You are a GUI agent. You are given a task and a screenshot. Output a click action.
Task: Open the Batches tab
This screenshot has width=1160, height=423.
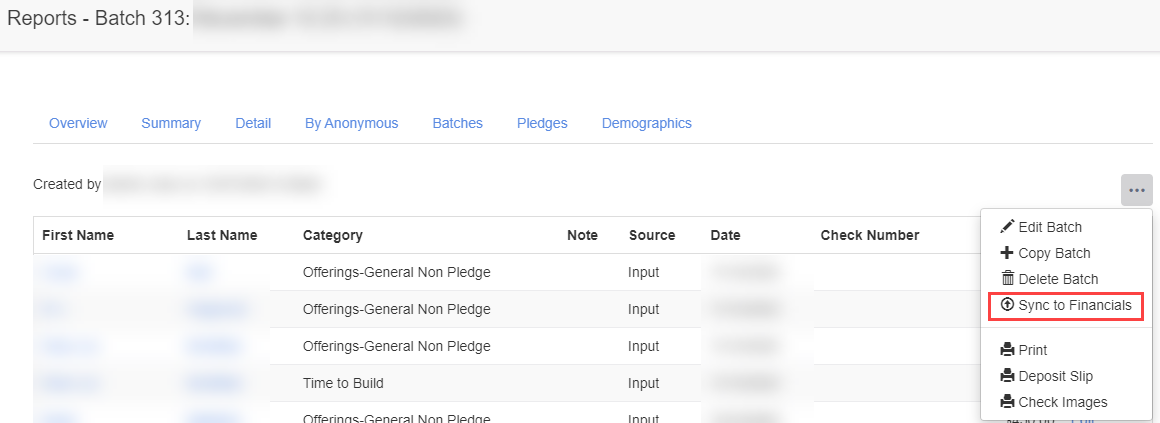(x=457, y=123)
